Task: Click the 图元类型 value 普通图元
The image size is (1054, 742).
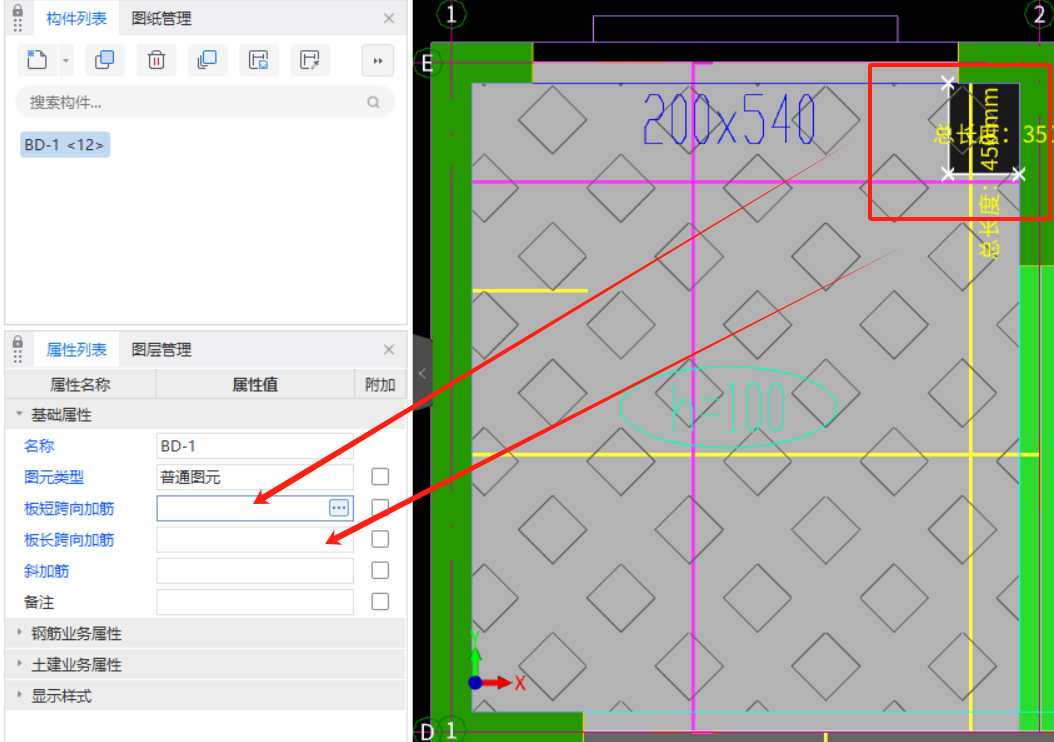Action: 255,477
